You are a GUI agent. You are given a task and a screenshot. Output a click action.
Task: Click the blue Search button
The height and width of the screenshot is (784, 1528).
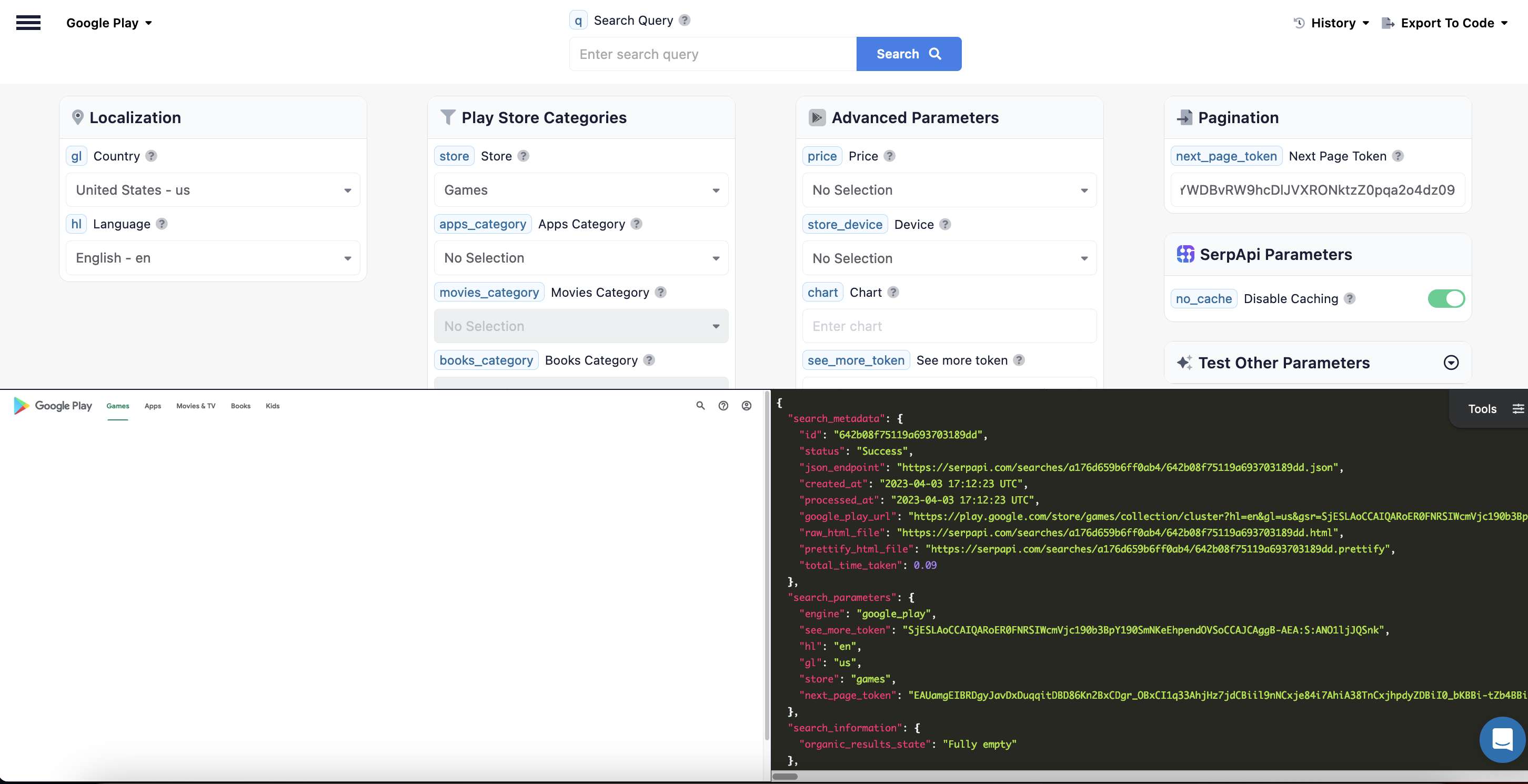pos(908,53)
